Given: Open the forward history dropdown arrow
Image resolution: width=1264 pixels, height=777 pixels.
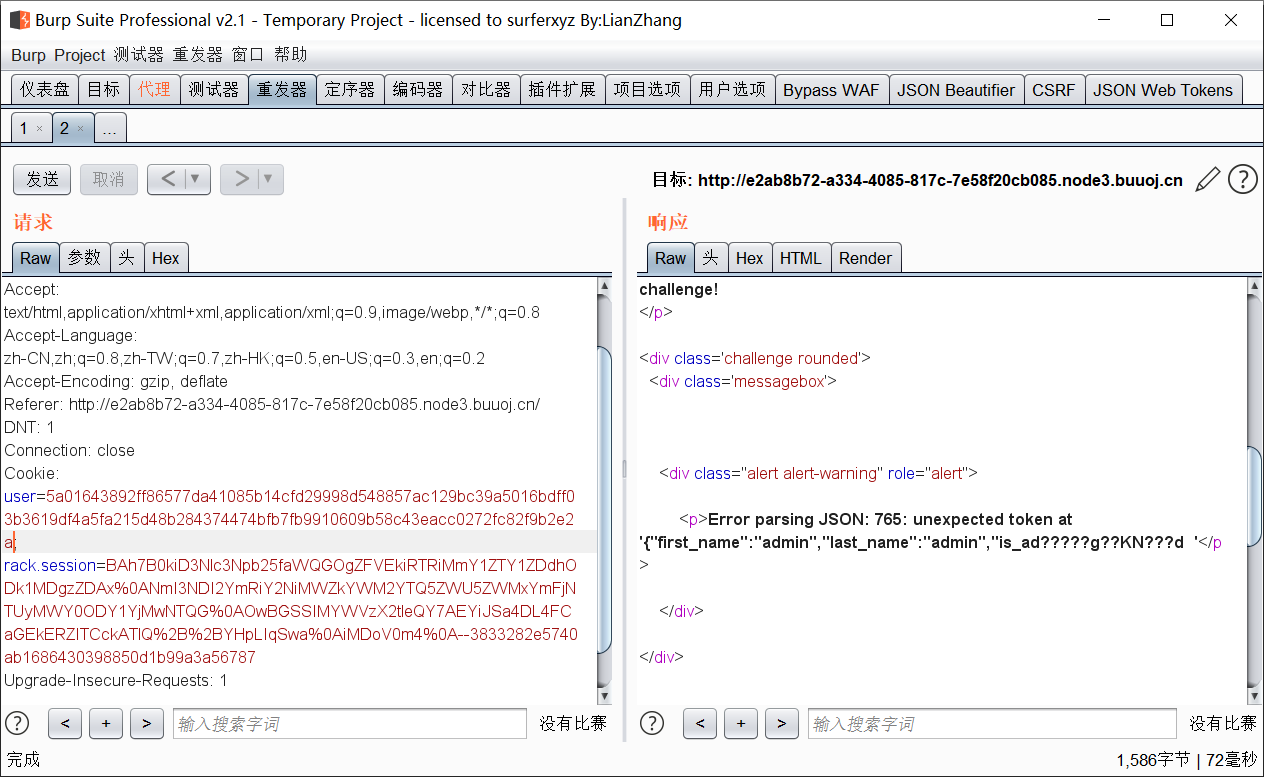Looking at the screenshot, I should 269,179.
